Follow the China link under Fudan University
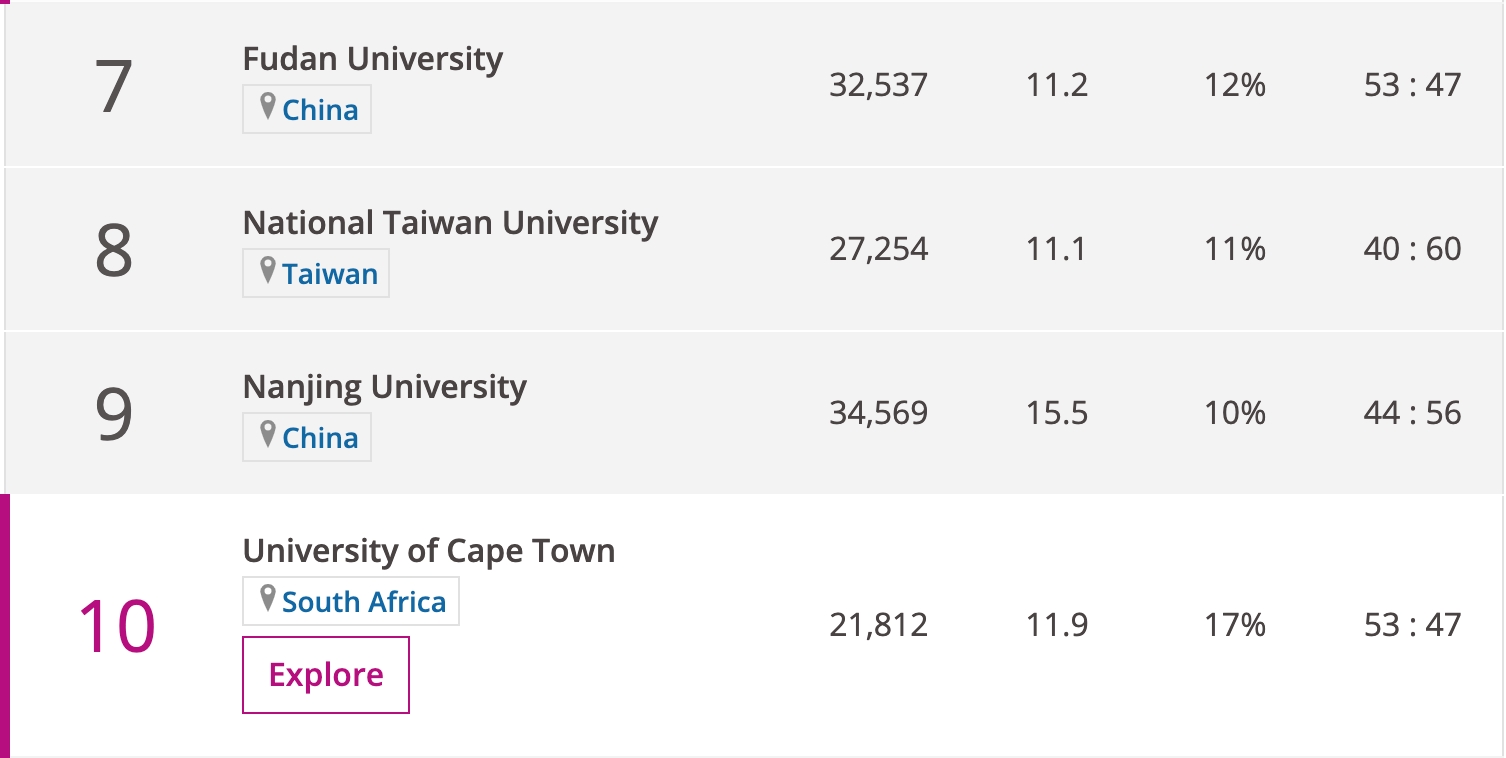This screenshot has width=1506, height=758. click(x=321, y=110)
